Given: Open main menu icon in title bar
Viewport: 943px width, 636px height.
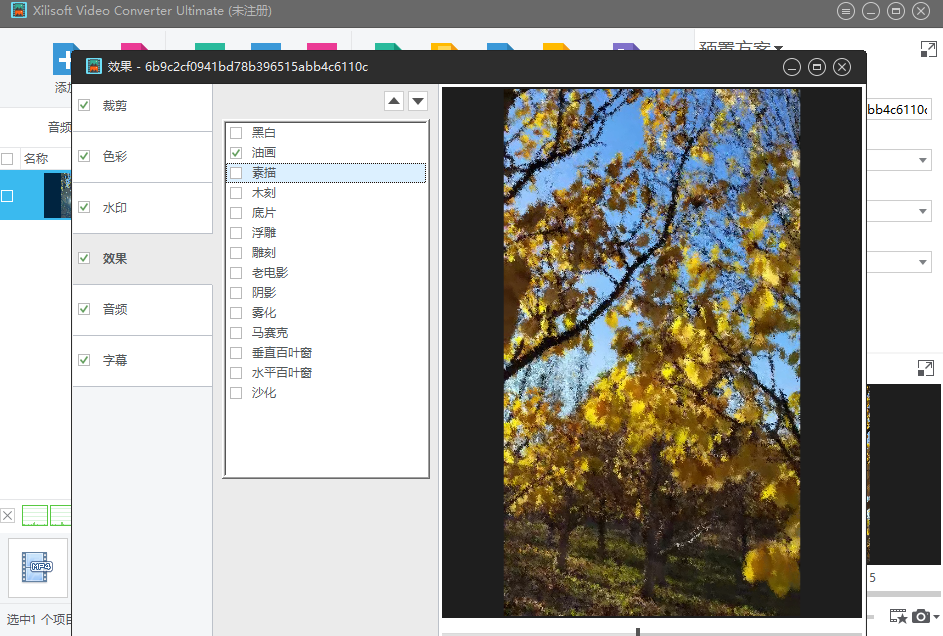Looking at the screenshot, I should point(846,11).
